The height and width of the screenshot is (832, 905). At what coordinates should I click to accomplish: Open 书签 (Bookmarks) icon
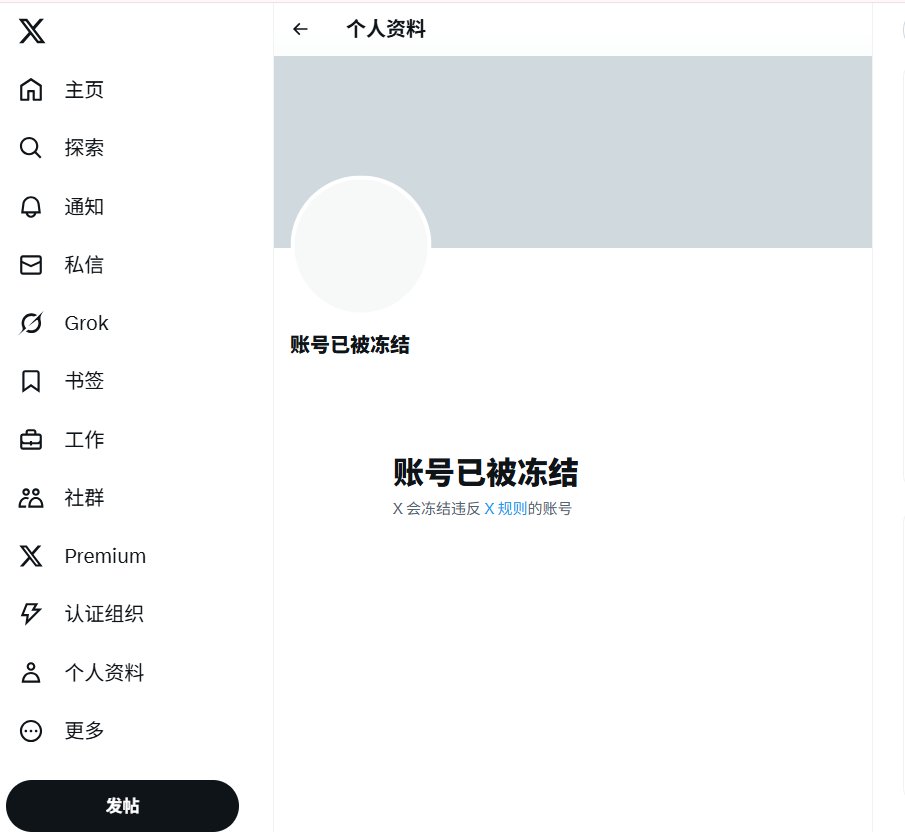click(x=30, y=381)
